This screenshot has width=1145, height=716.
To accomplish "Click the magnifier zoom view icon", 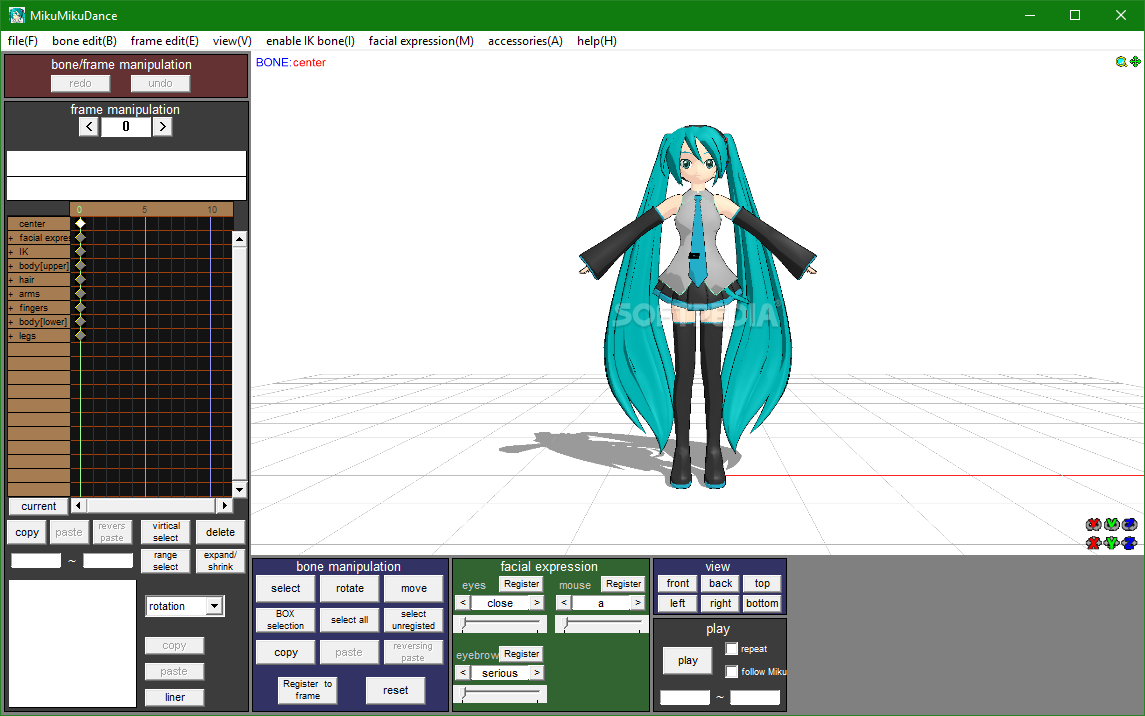I will click(x=1121, y=62).
